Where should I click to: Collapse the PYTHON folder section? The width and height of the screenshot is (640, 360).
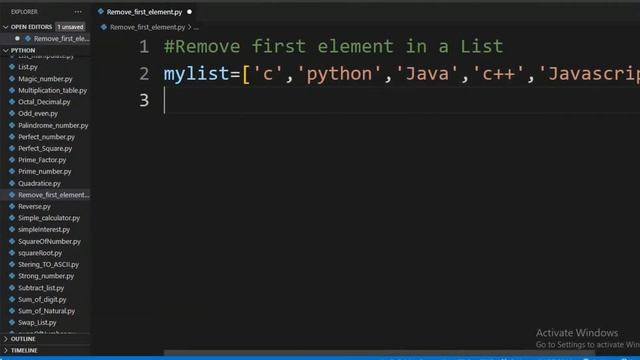tap(5, 50)
